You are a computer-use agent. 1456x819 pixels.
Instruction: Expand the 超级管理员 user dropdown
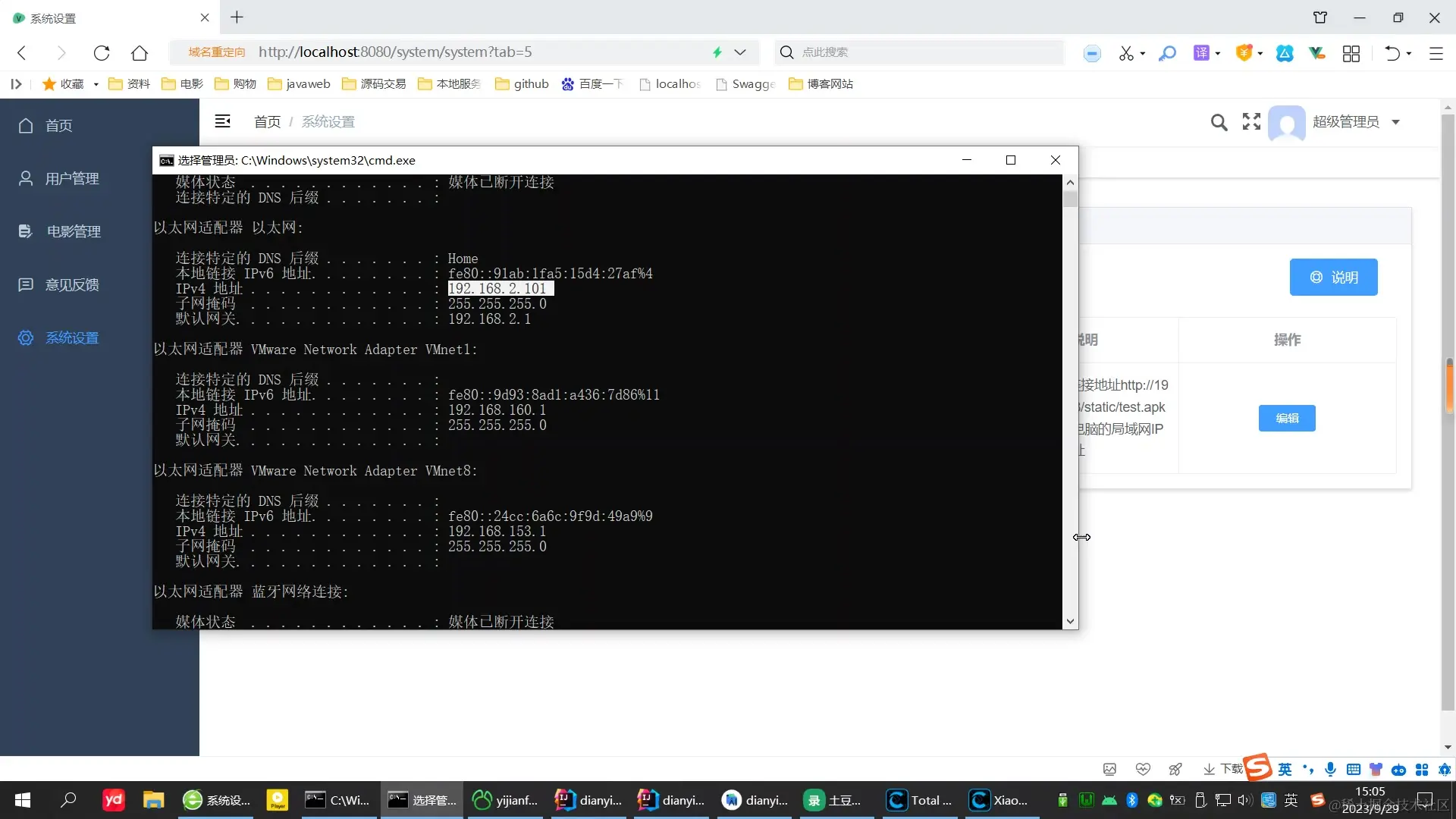(x=1395, y=122)
